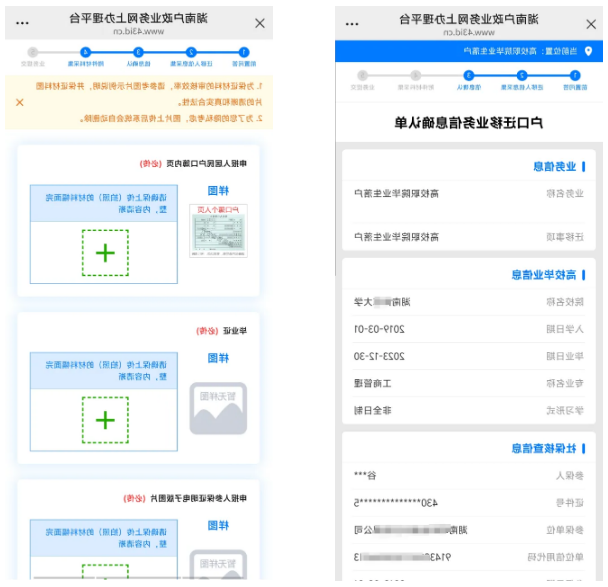The height and width of the screenshot is (587, 608).
Task: Tap the 申报人居民户口簿内页 (必传) card title
Action: 193,164
